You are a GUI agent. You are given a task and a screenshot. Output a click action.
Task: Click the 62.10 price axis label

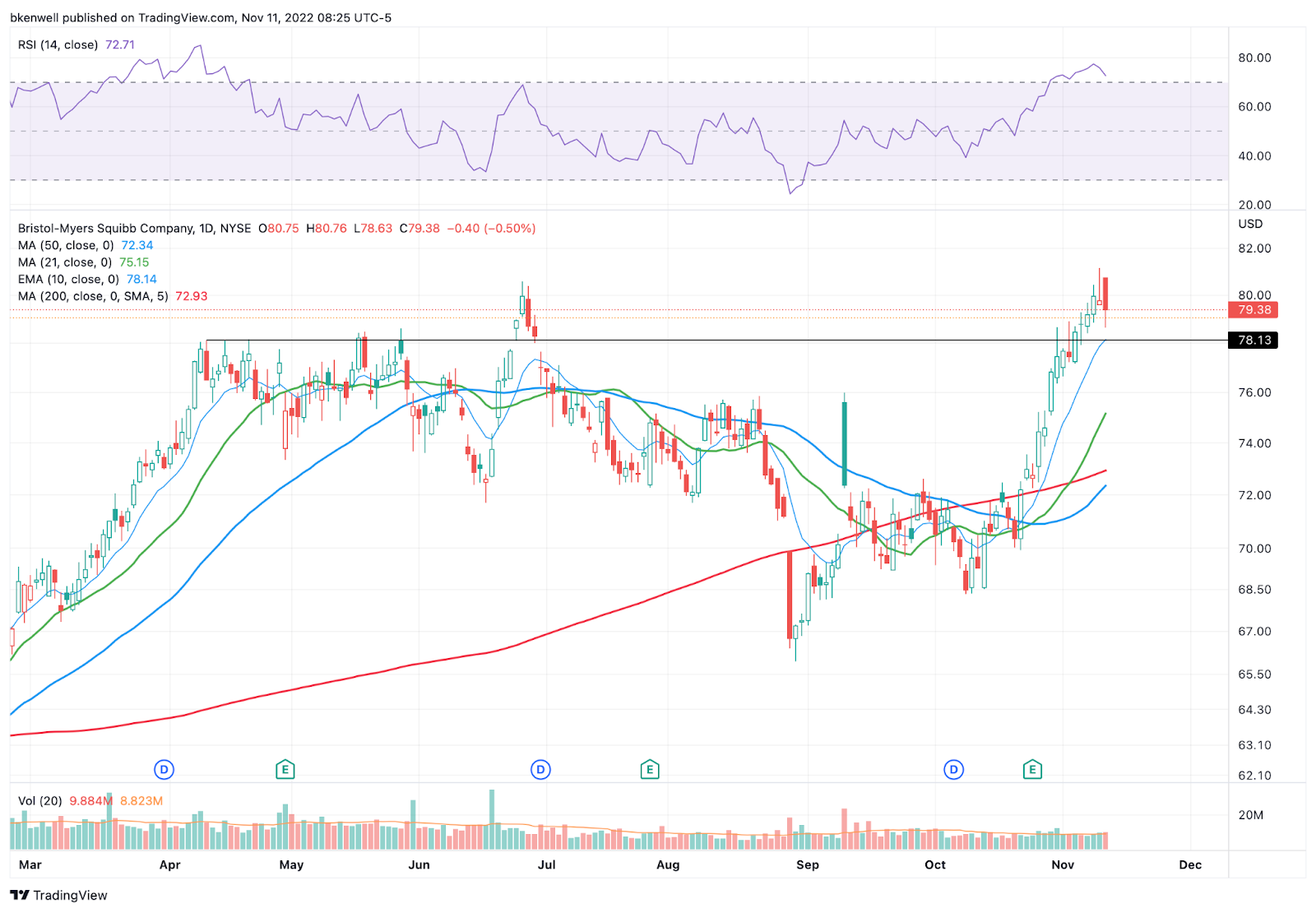tap(1254, 776)
